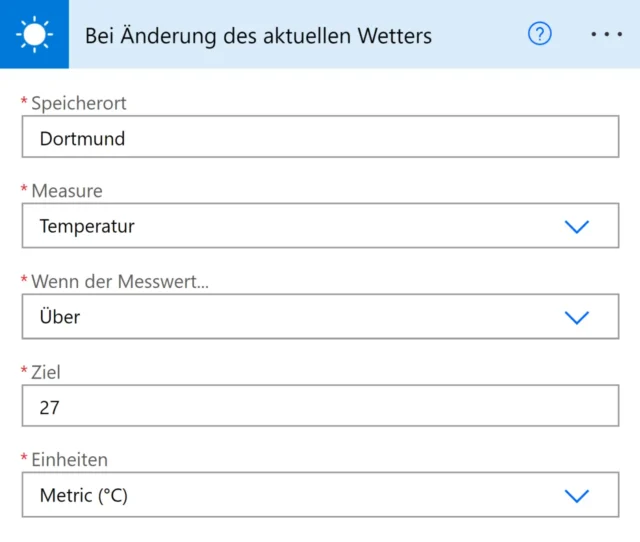Click the Measure field label
Image resolution: width=640 pixels, height=542 pixels.
[67, 191]
